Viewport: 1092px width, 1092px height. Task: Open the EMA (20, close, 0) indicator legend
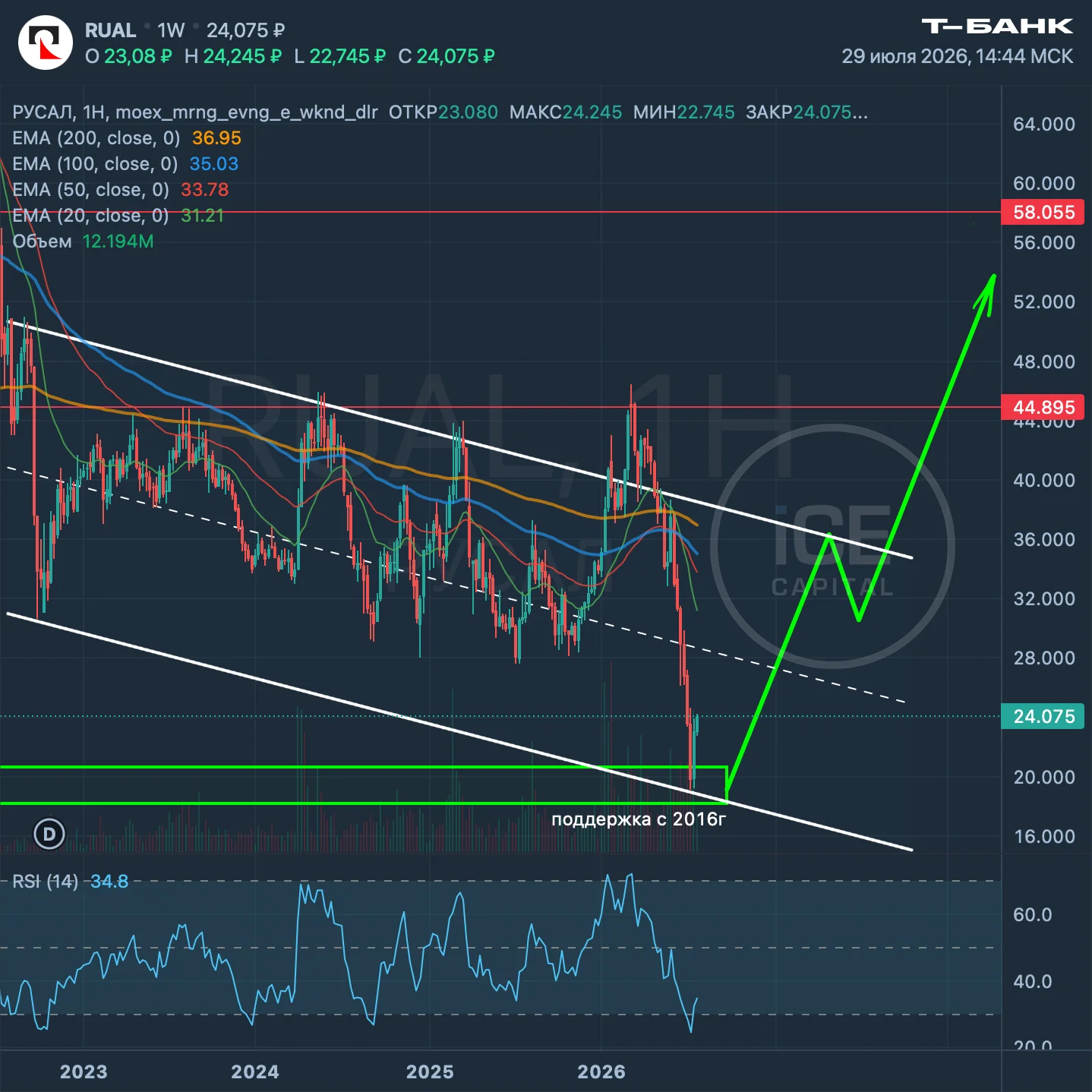118,216
